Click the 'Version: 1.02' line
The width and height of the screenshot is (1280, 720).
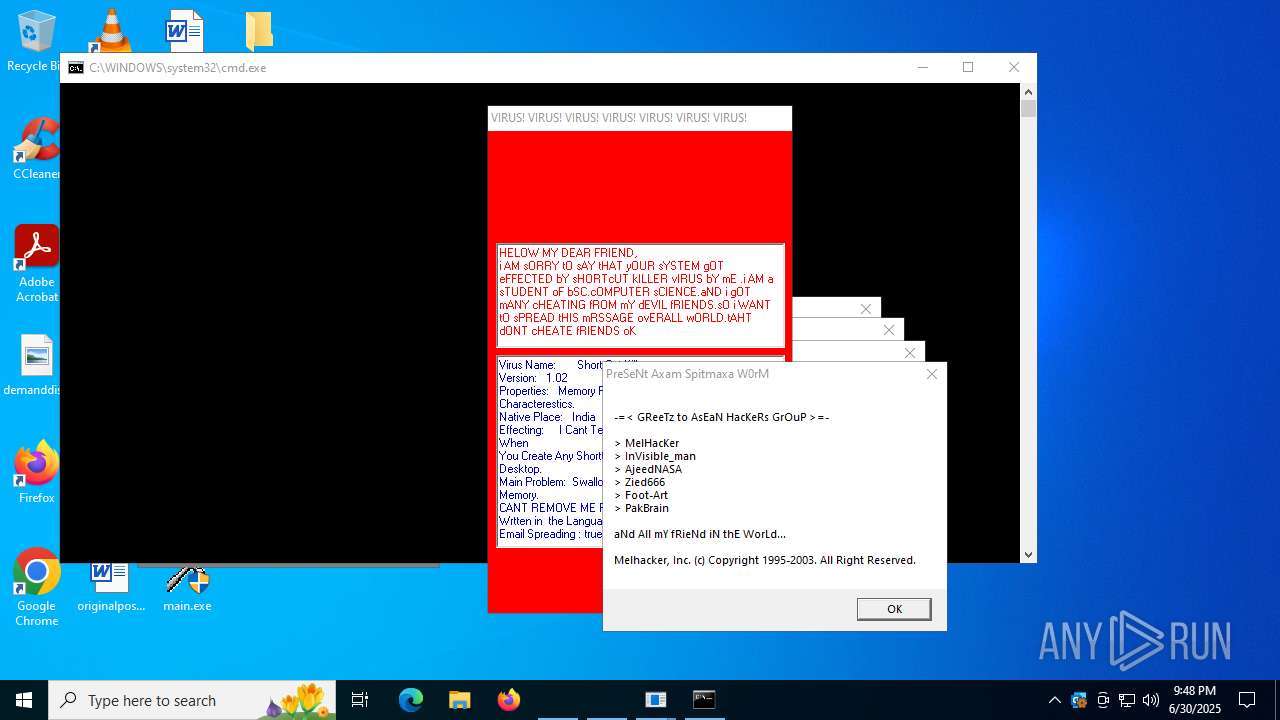[x=533, y=378]
